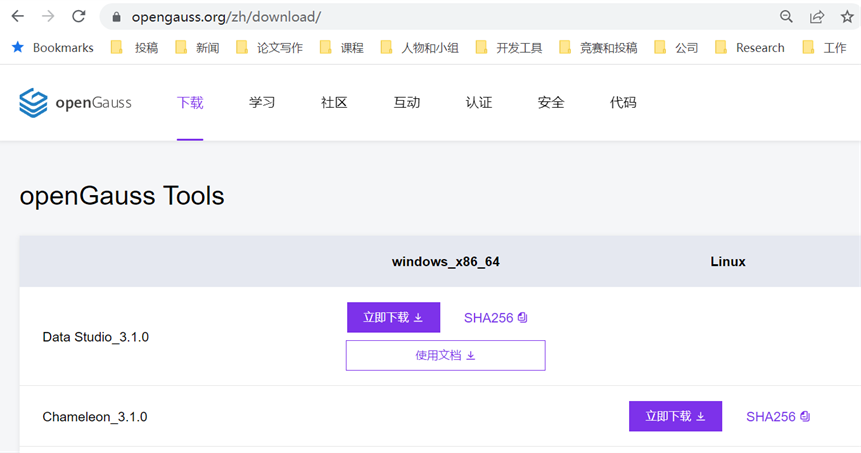Viewport: 861px width, 453px height.
Task: Open the 论文写作 bookmark folder
Action: pyautogui.click(x=270, y=48)
